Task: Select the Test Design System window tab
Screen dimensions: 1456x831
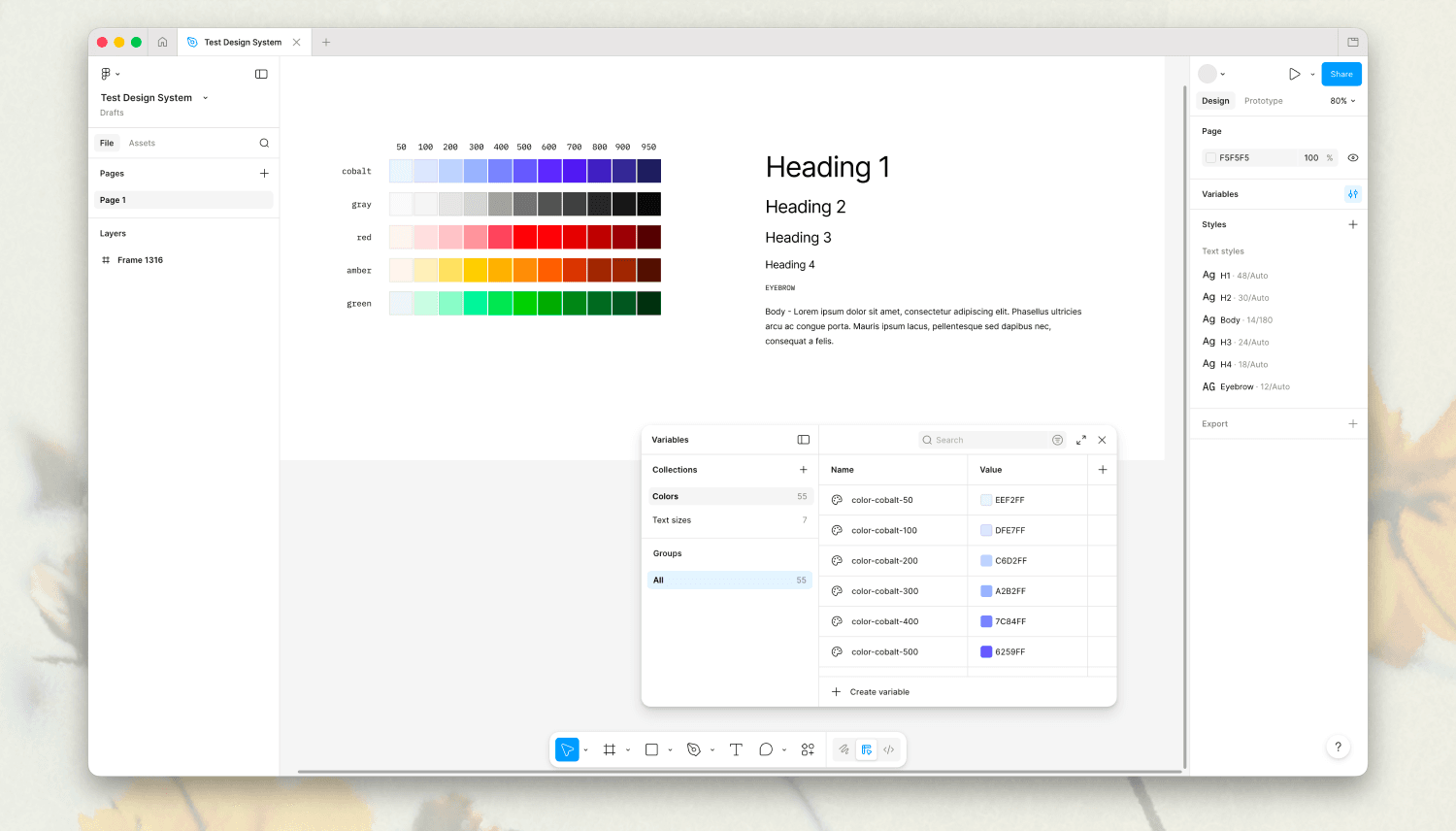Action: 243,42
